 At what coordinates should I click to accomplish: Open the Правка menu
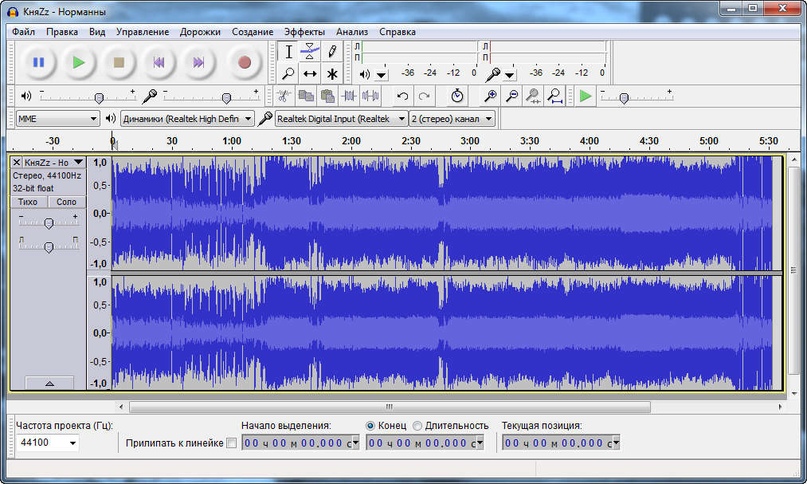click(x=62, y=31)
